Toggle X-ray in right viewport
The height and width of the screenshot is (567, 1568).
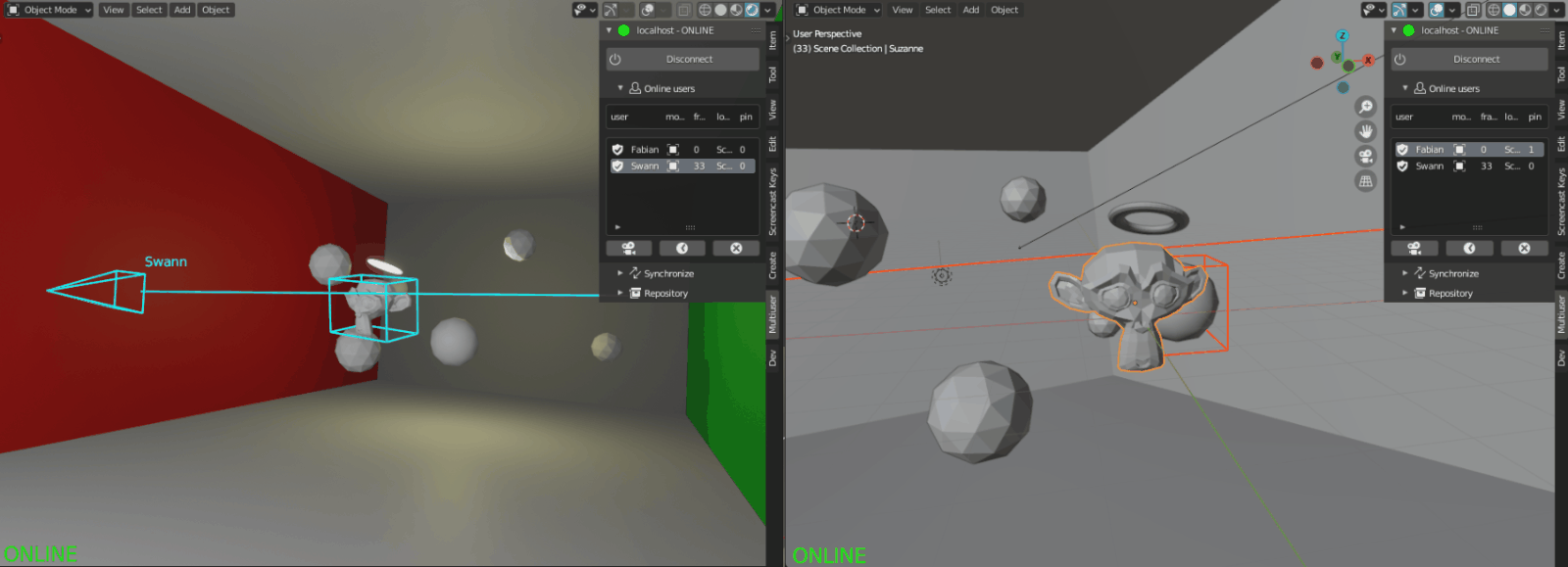pos(1473,10)
